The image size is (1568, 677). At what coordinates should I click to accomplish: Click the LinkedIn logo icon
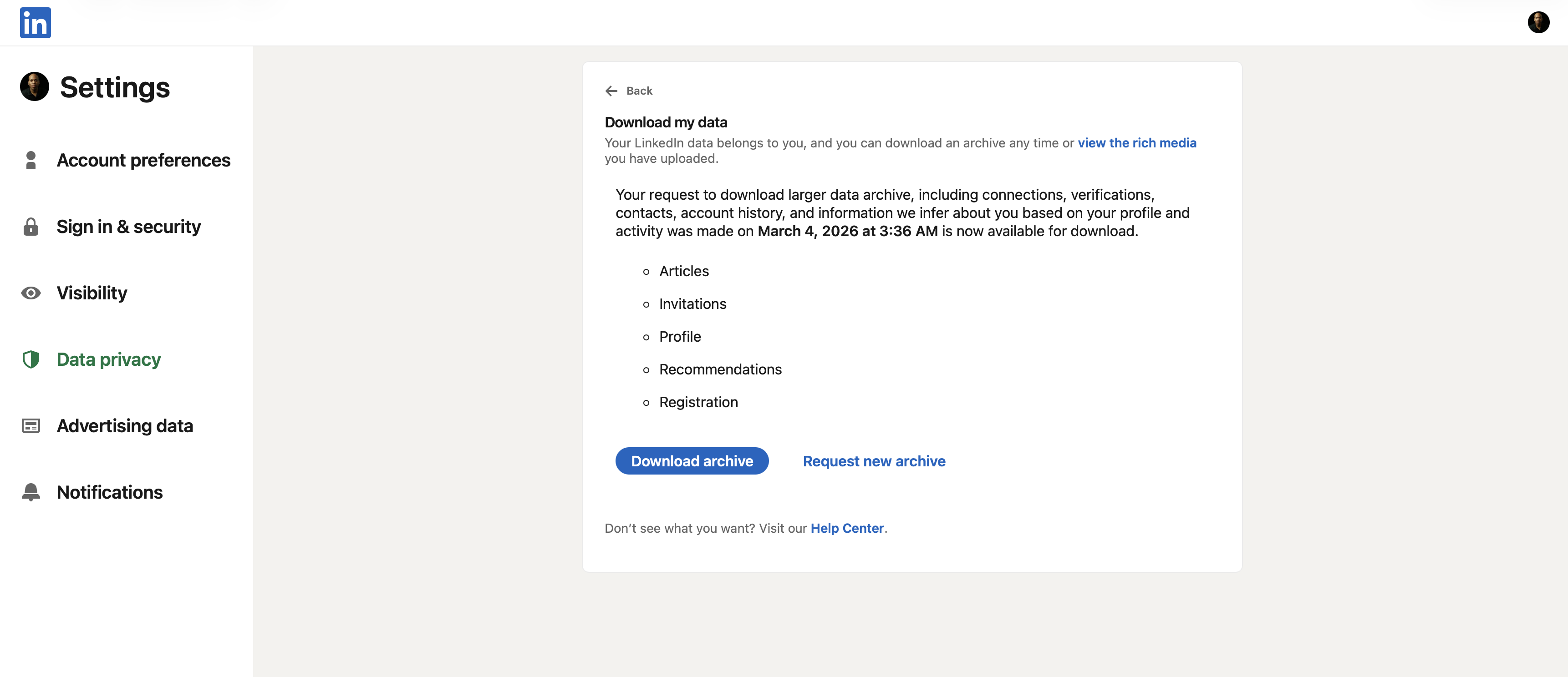(x=35, y=22)
